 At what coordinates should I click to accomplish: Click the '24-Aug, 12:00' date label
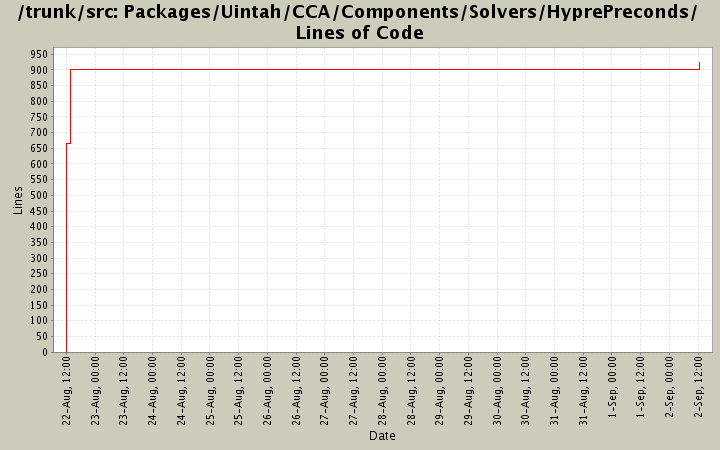[181, 390]
